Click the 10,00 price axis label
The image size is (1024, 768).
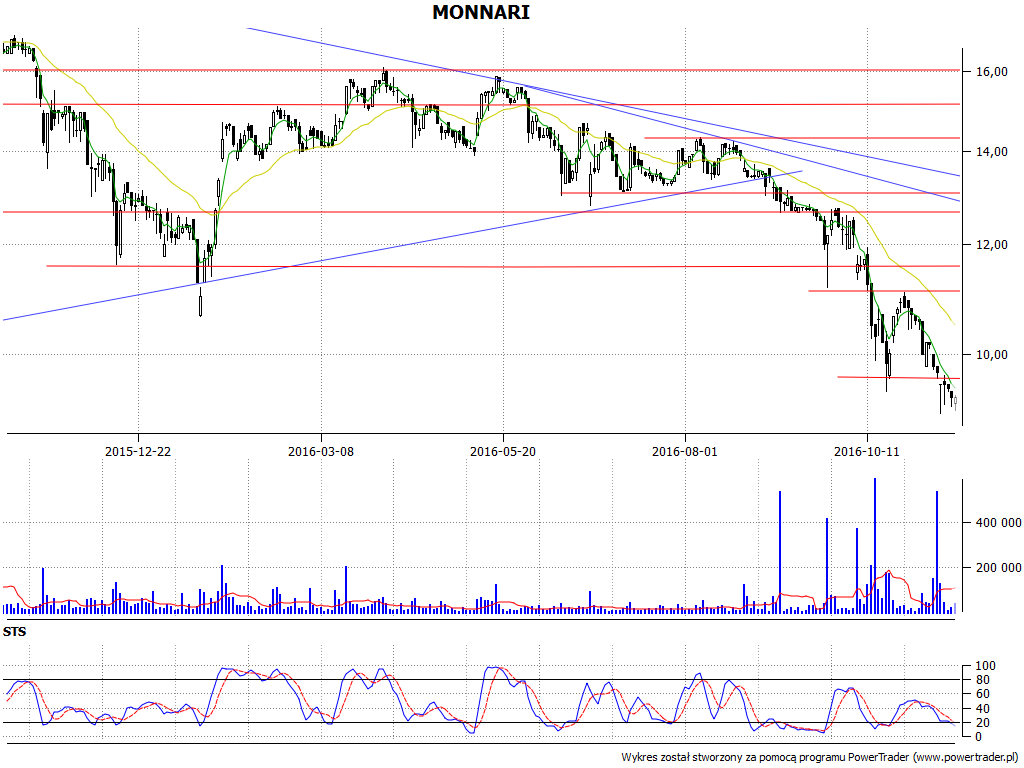pos(991,355)
